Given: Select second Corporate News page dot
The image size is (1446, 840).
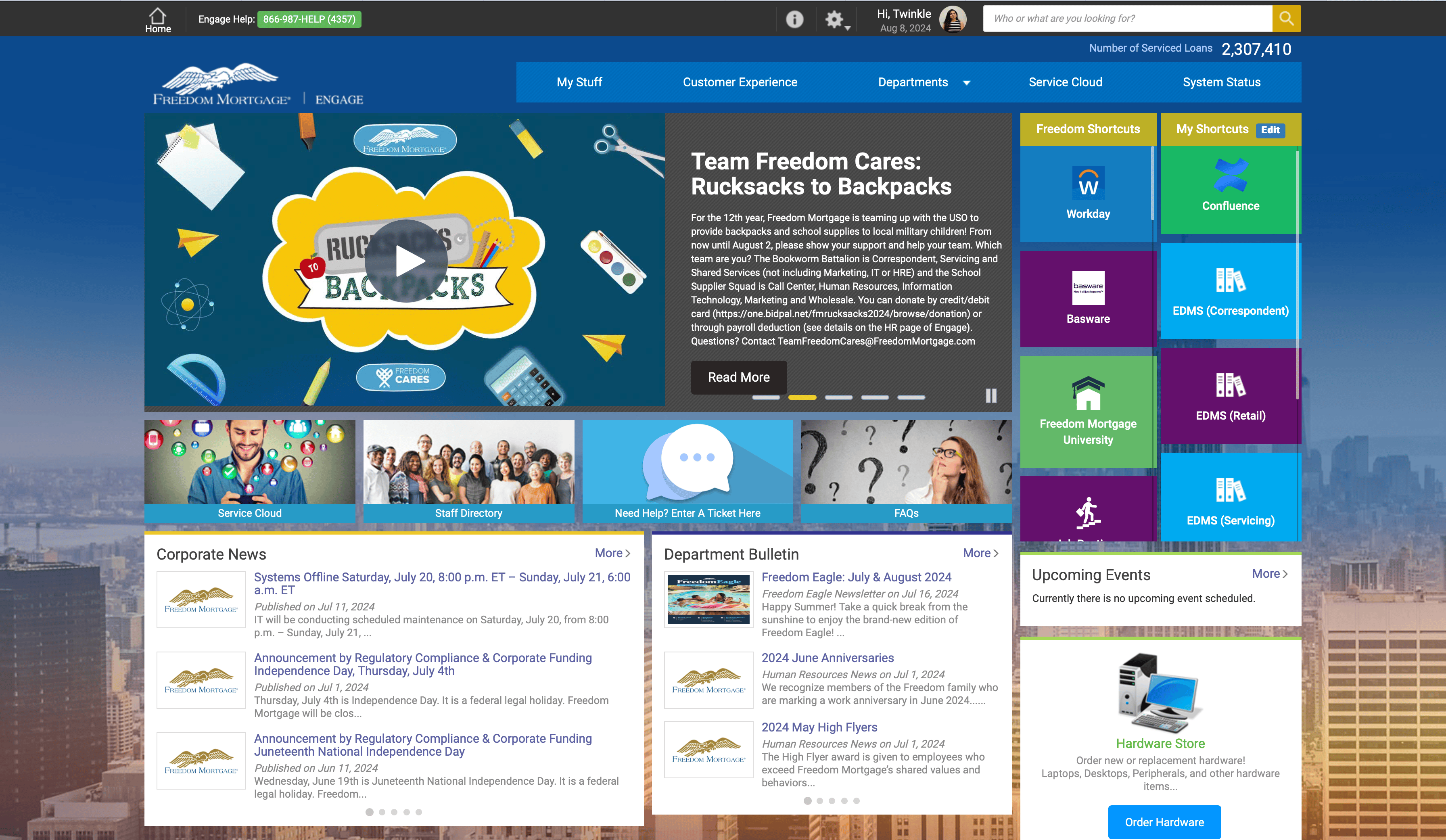Looking at the screenshot, I should [x=382, y=812].
